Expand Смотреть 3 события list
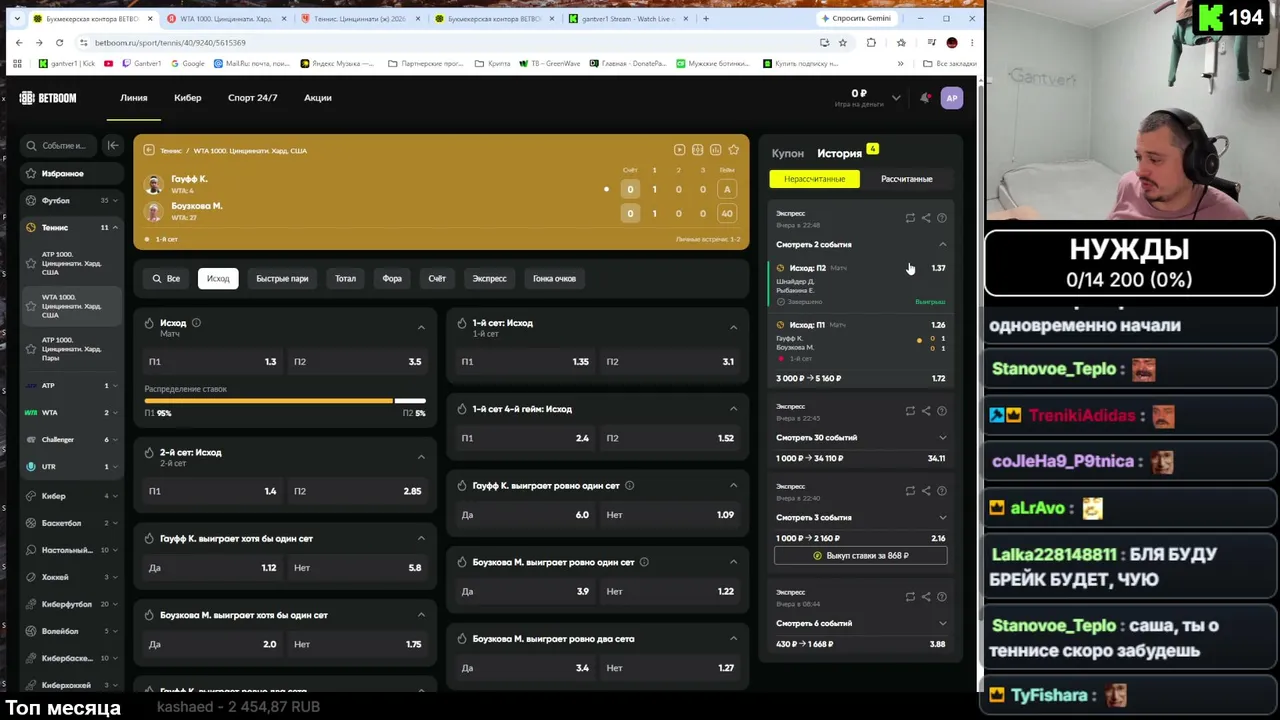This screenshot has width=1280, height=720. (x=860, y=518)
